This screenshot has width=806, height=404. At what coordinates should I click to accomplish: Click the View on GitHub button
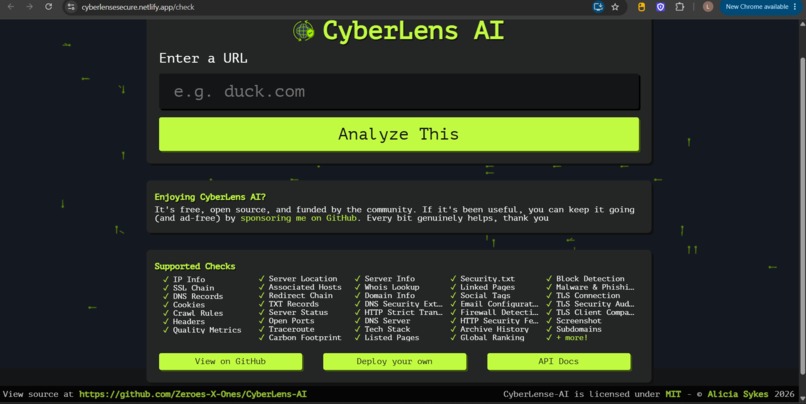[230, 361]
